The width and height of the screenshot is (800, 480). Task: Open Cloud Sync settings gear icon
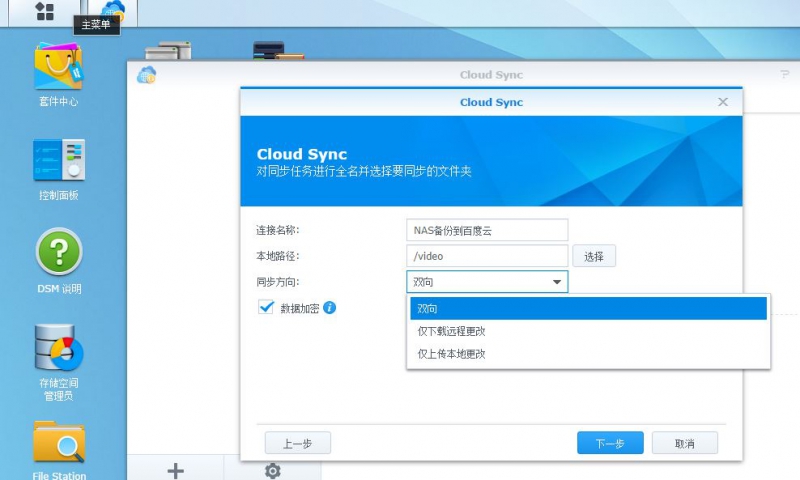click(272, 470)
